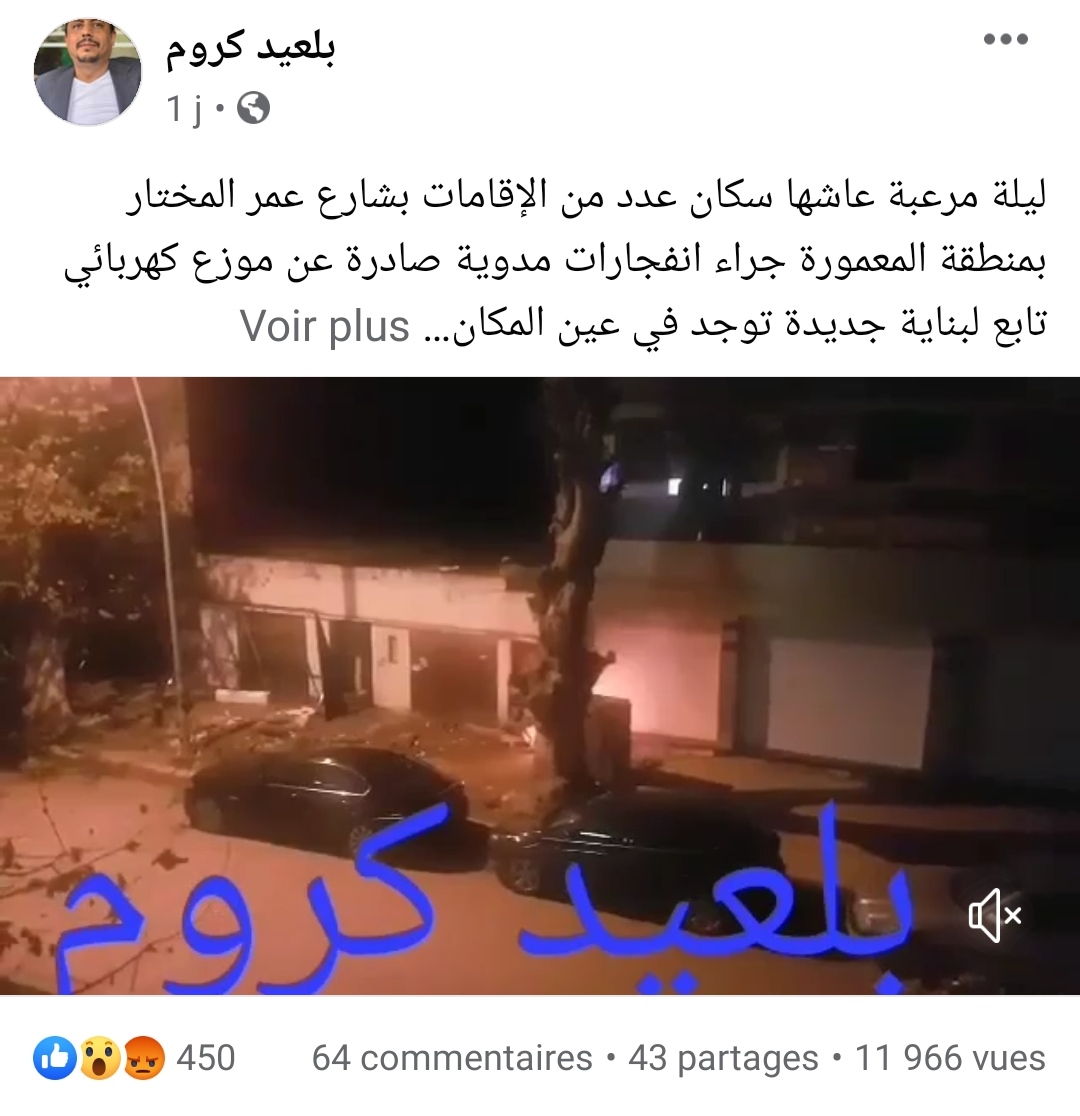The width and height of the screenshot is (1080, 1116).
Task: Click the Angry reaction emoji icon
Action: click(x=144, y=1058)
